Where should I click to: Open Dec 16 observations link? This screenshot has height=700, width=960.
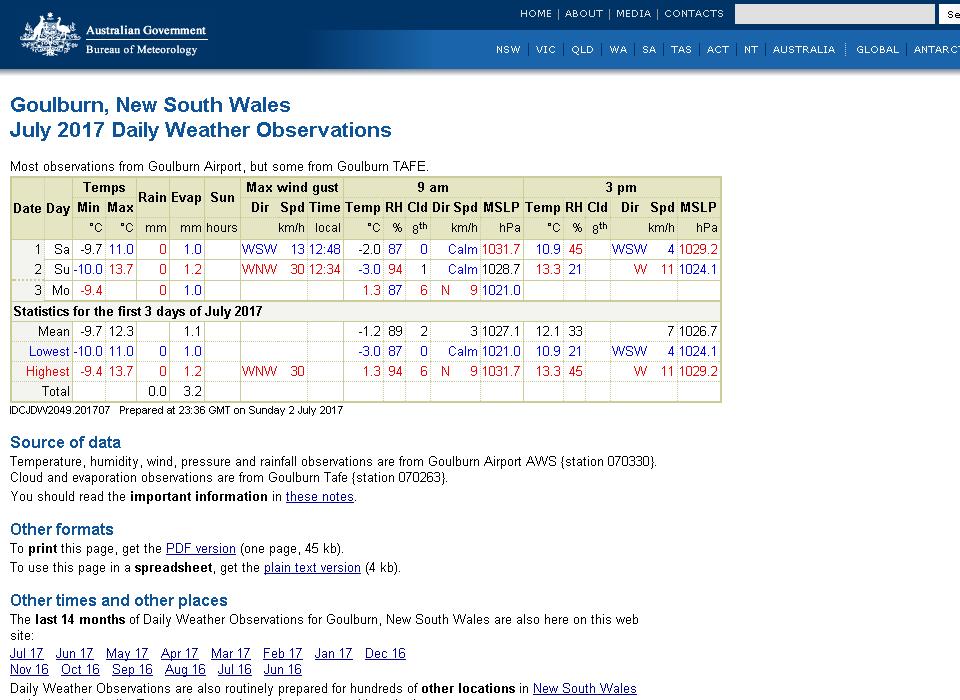(385, 654)
